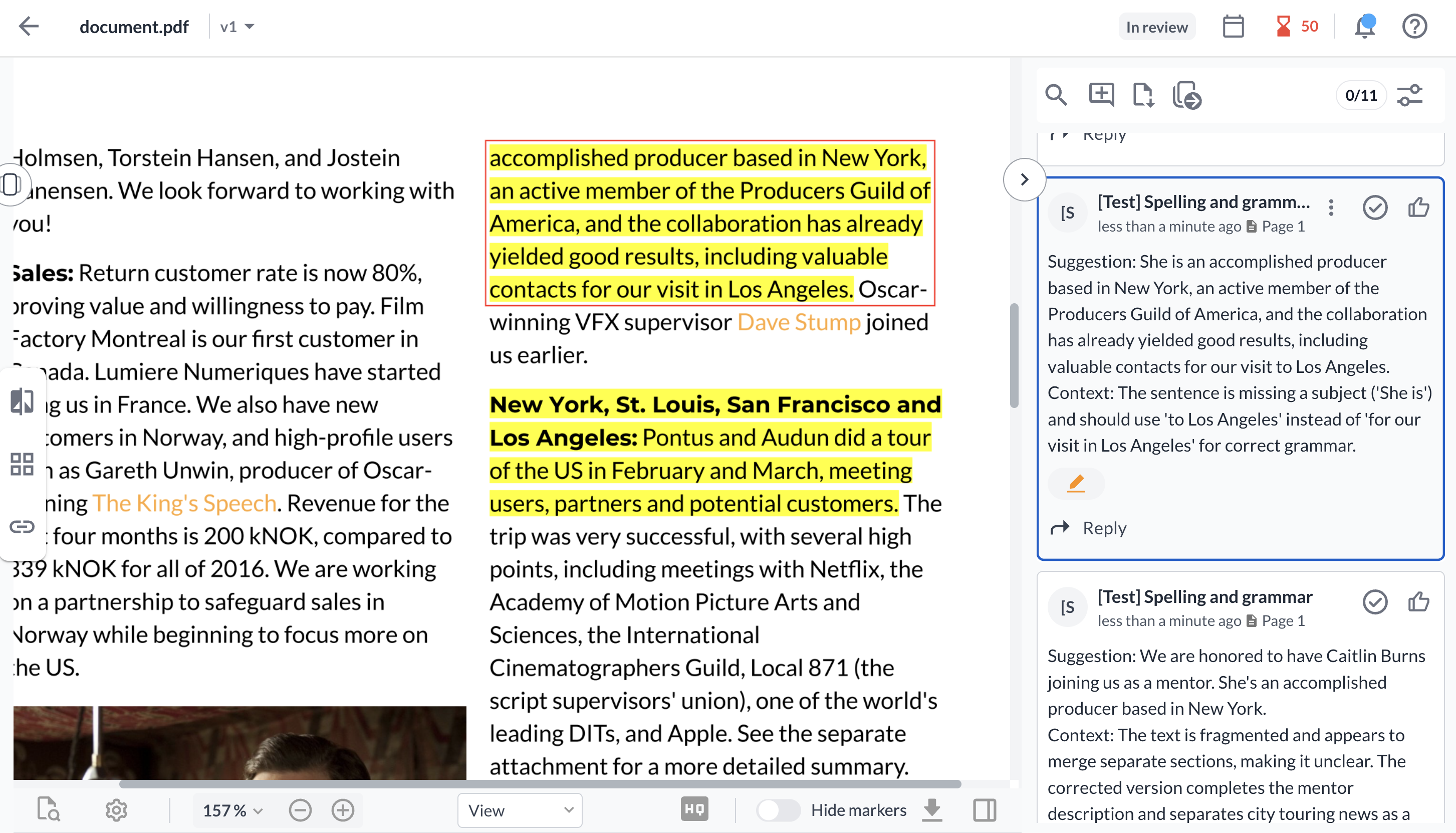1456x833 pixels.
Task: Toggle HQ high quality rendering
Action: [694, 809]
